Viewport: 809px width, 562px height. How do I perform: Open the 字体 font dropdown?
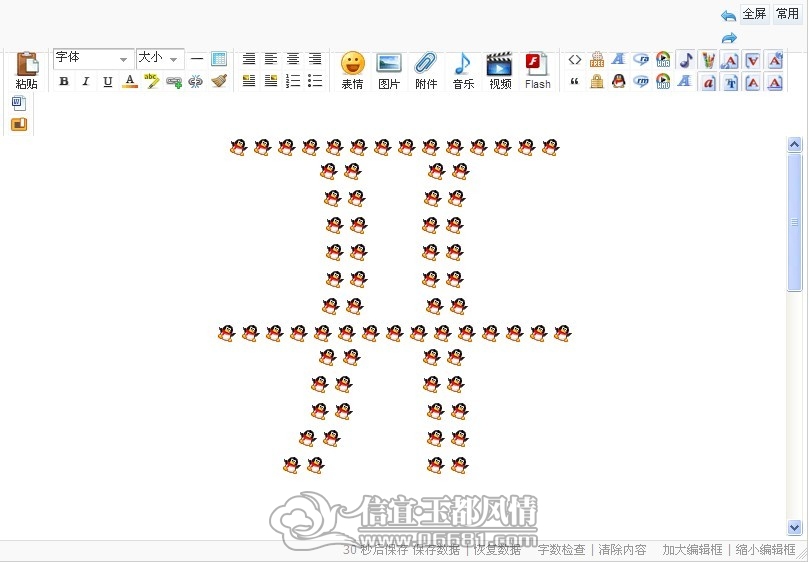(93, 58)
